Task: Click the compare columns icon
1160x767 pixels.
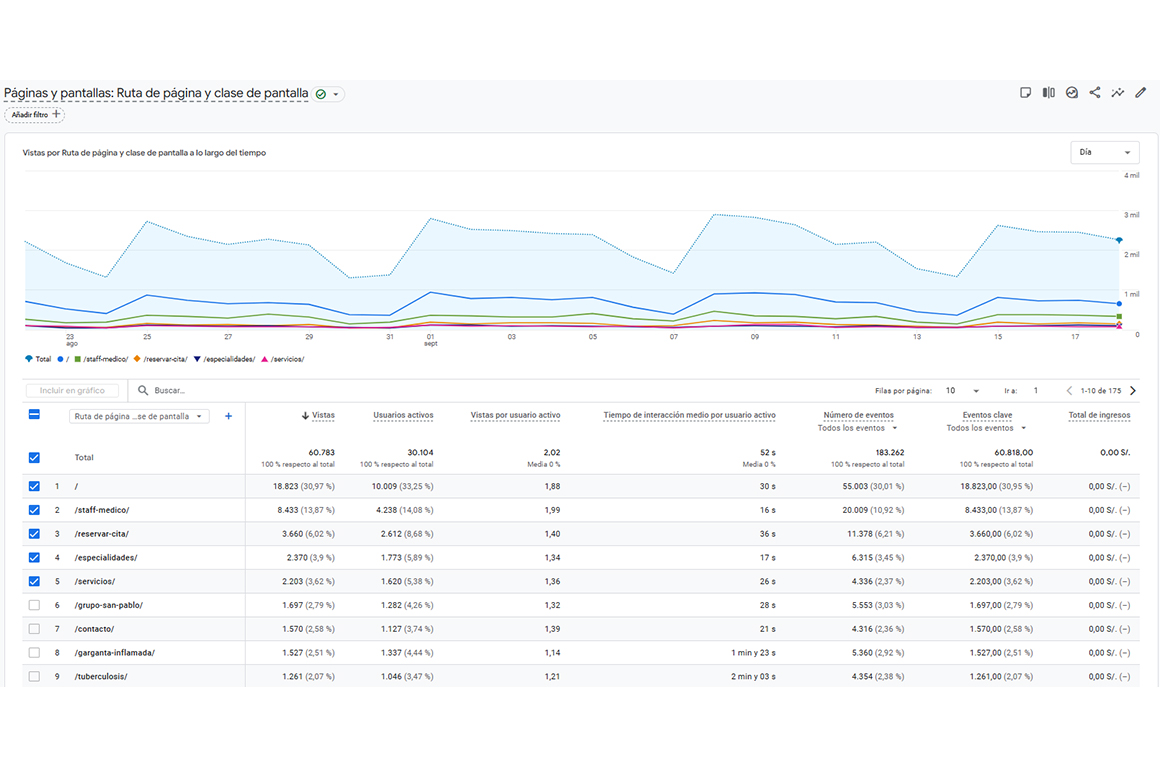Action: pos(1048,93)
